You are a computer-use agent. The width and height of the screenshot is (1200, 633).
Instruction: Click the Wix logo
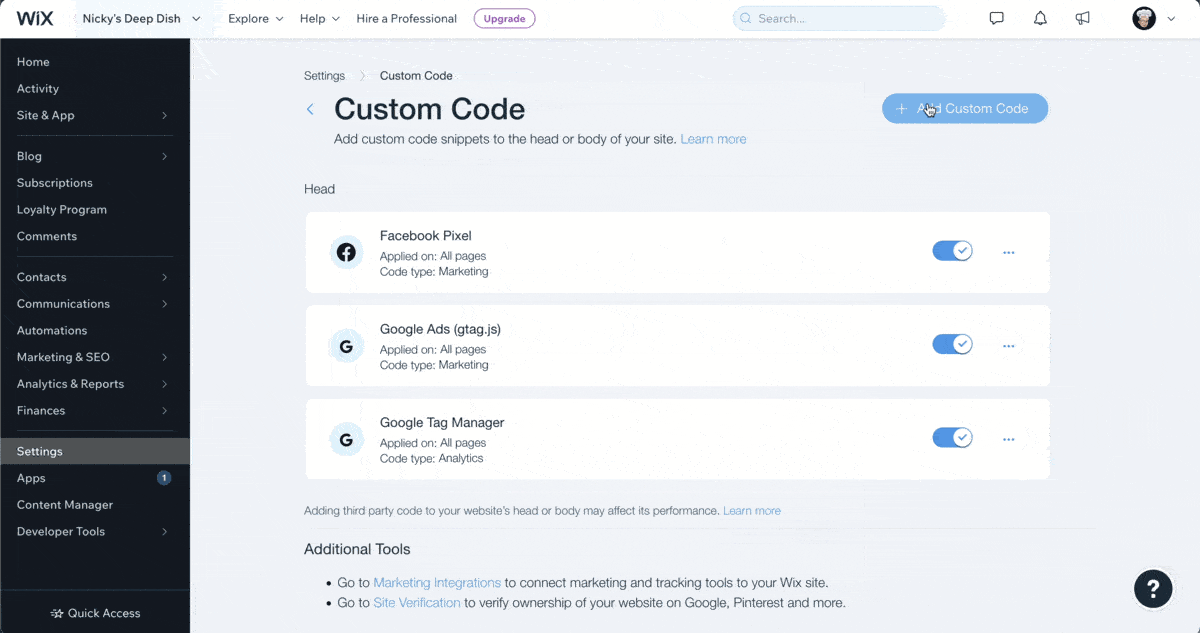[35, 18]
